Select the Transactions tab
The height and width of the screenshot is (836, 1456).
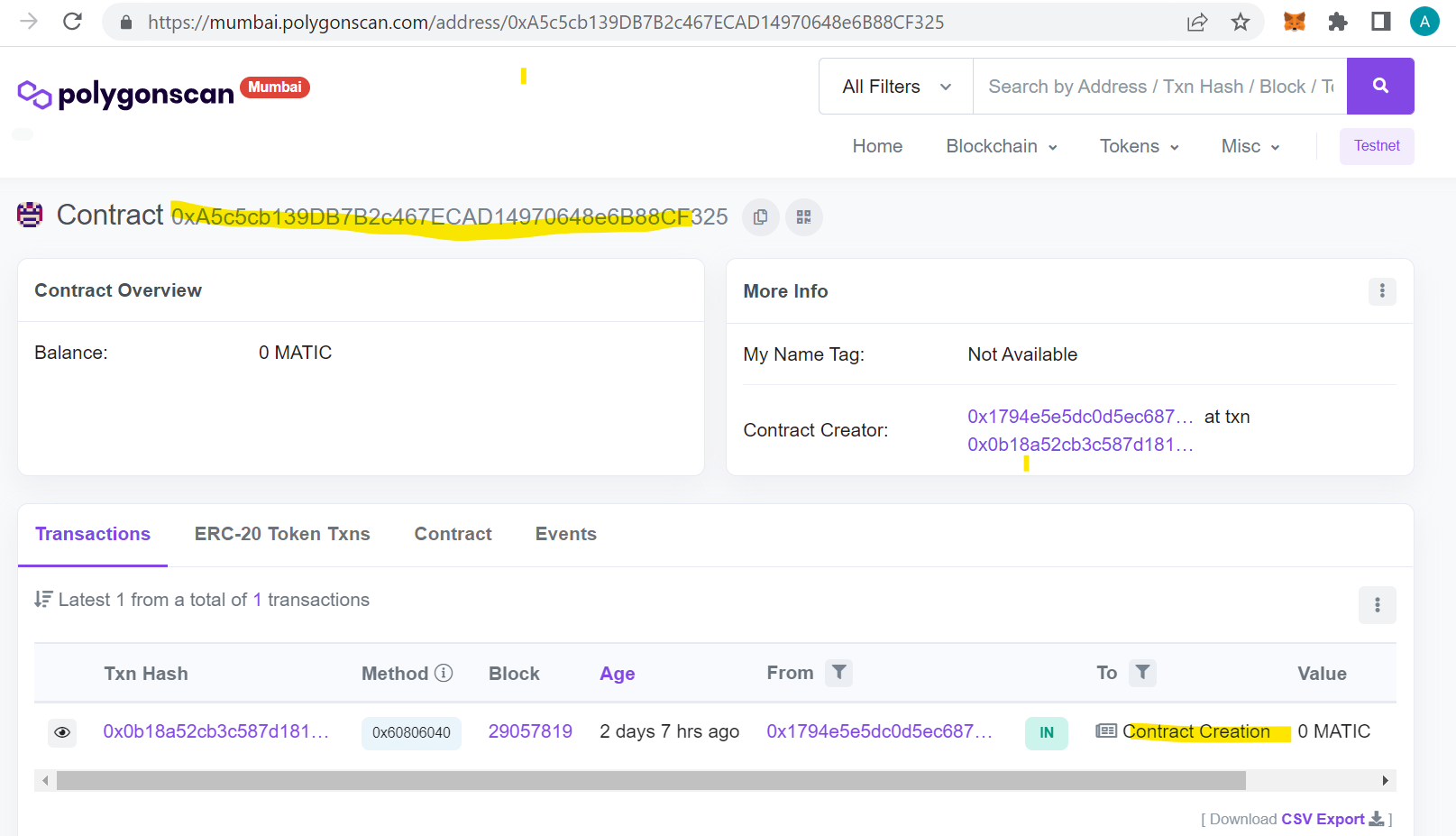pos(93,534)
